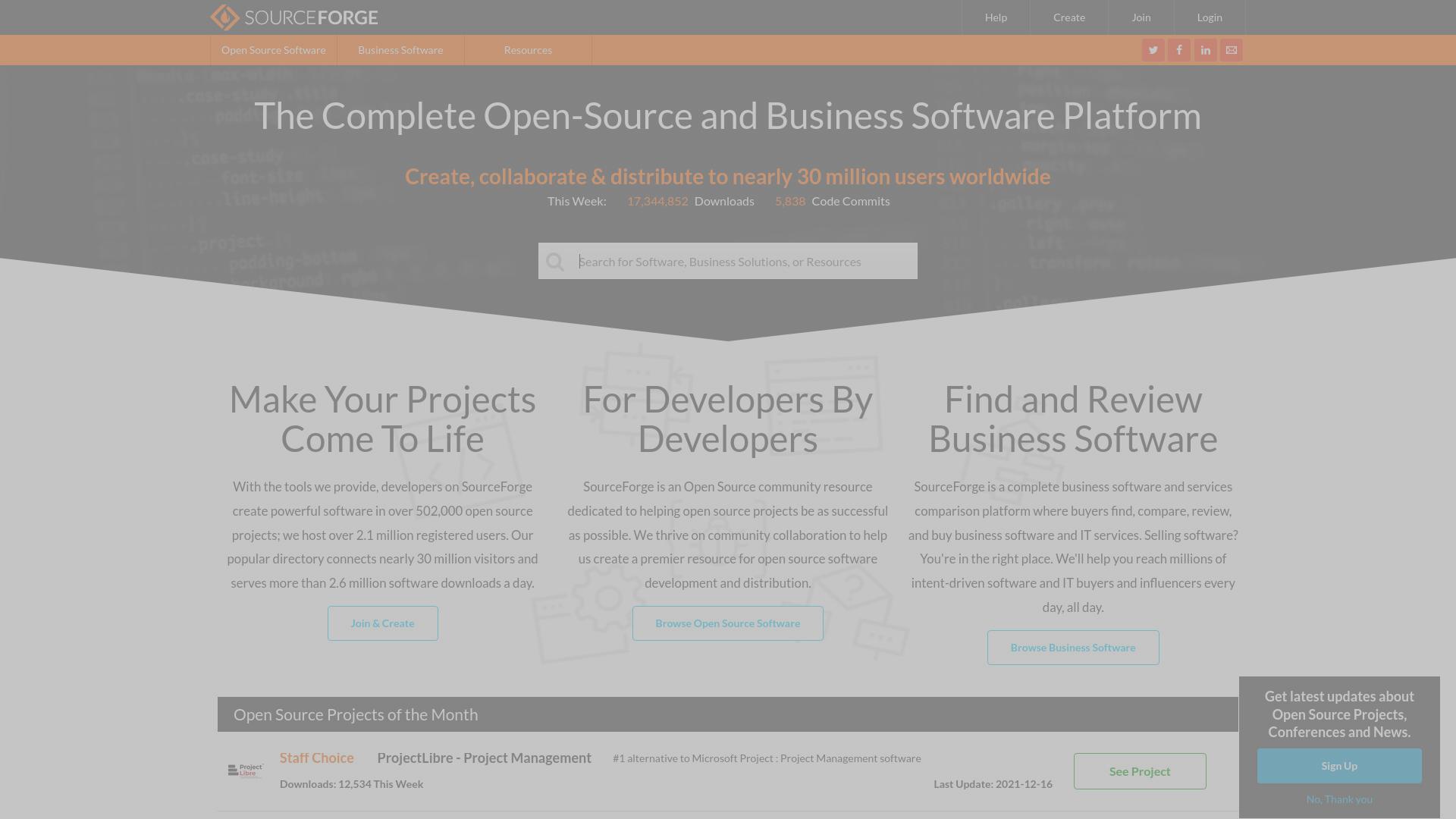Click the Last Update: 2021-12-16 text
Viewport: 1456px width, 819px height.
(x=993, y=784)
